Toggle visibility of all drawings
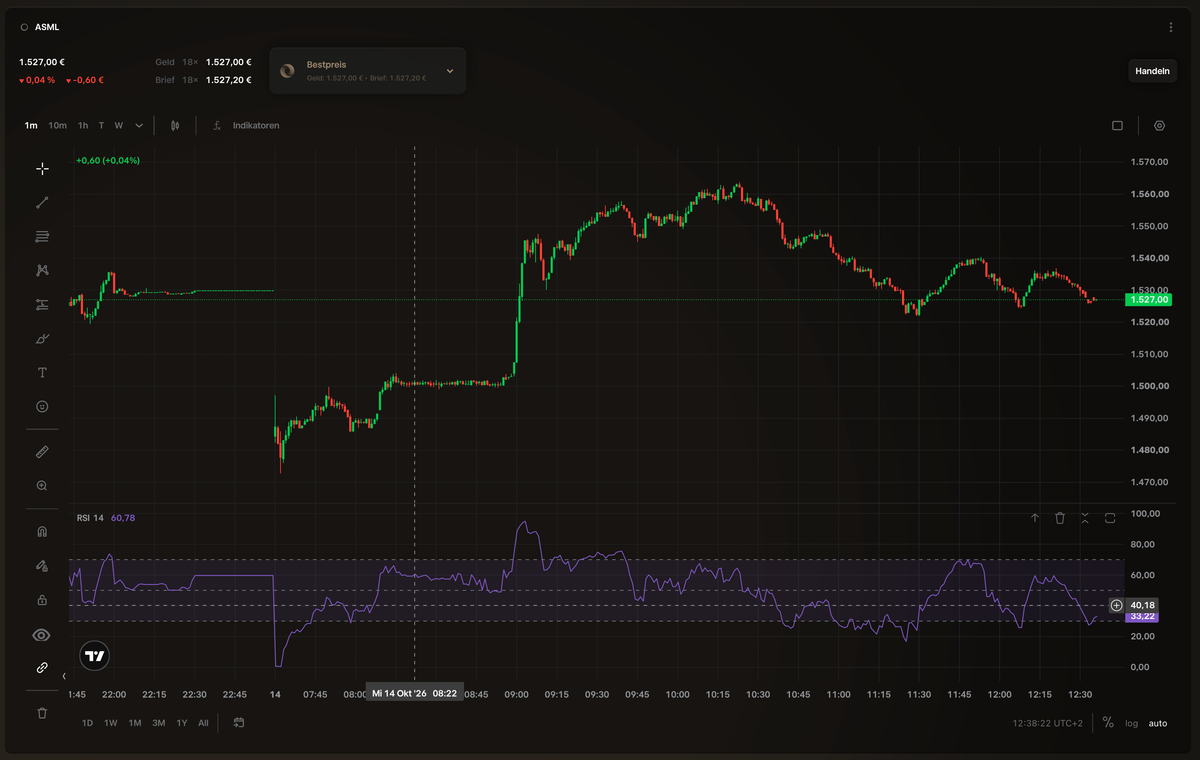The height and width of the screenshot is (760, 1200). point(42,634)
